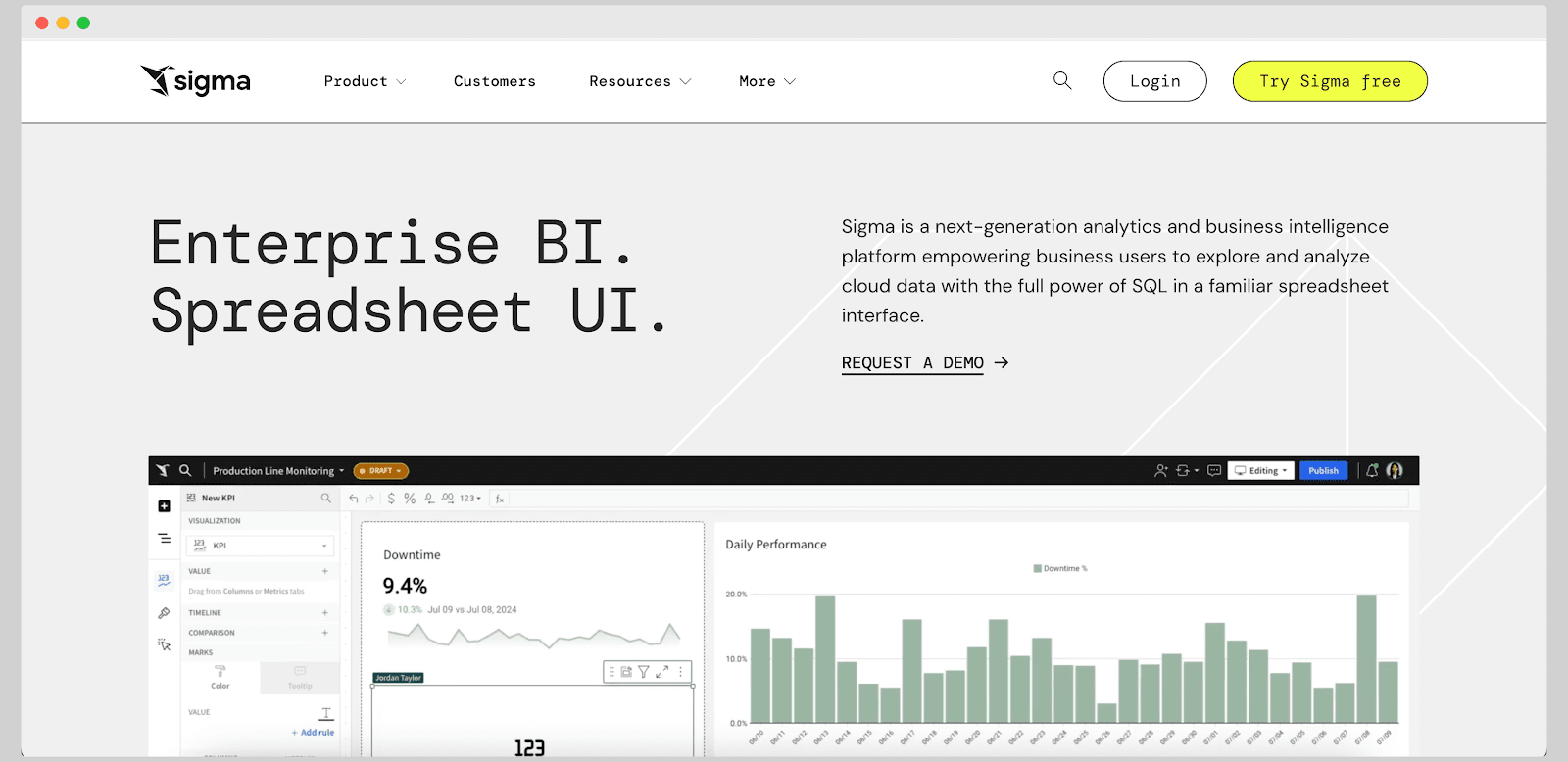Select the element properties 123 icon in the sidebar
Screen dimensions: 1568x762
(x=164, y=580)
